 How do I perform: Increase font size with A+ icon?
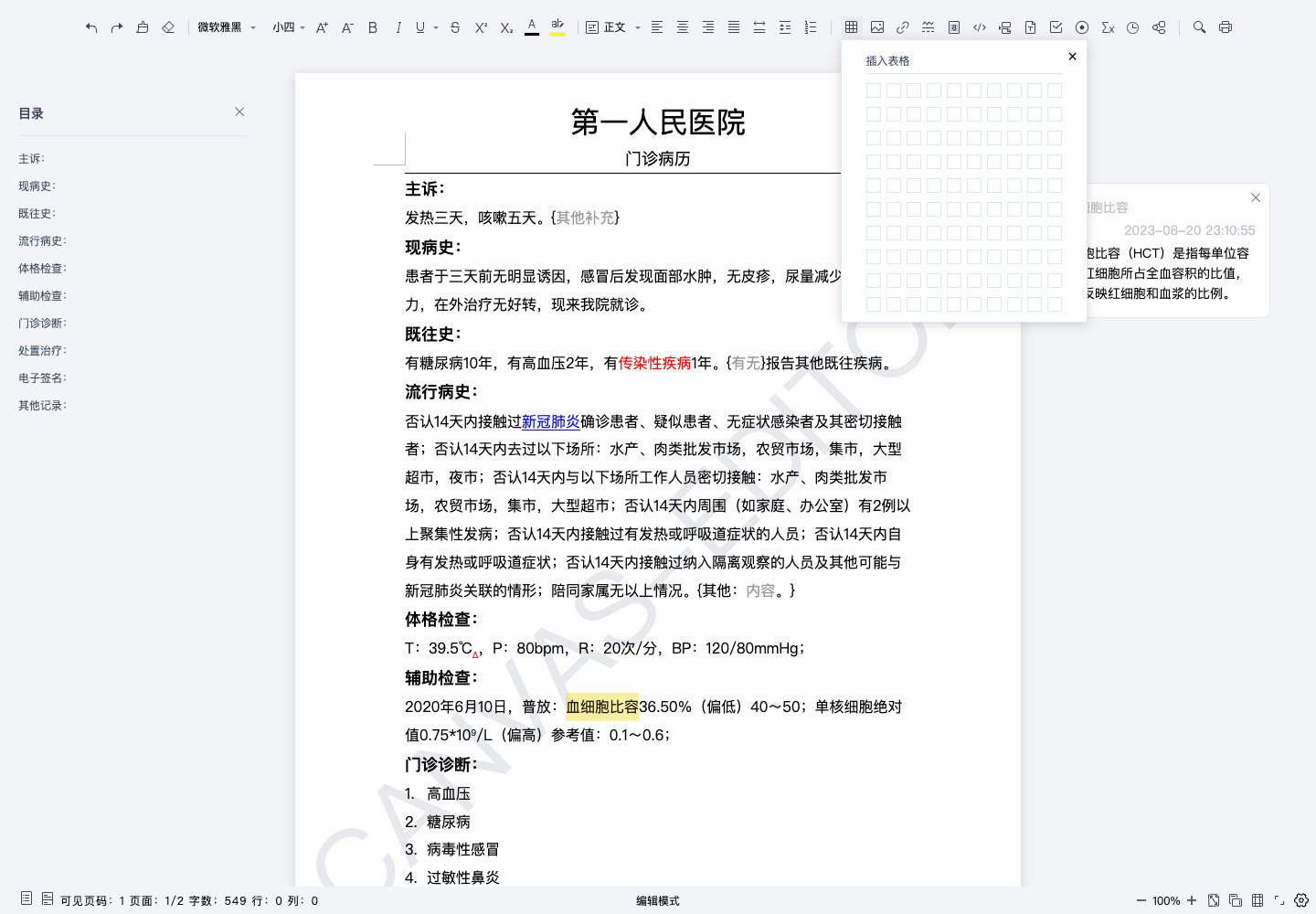click(x=322, y=27)
